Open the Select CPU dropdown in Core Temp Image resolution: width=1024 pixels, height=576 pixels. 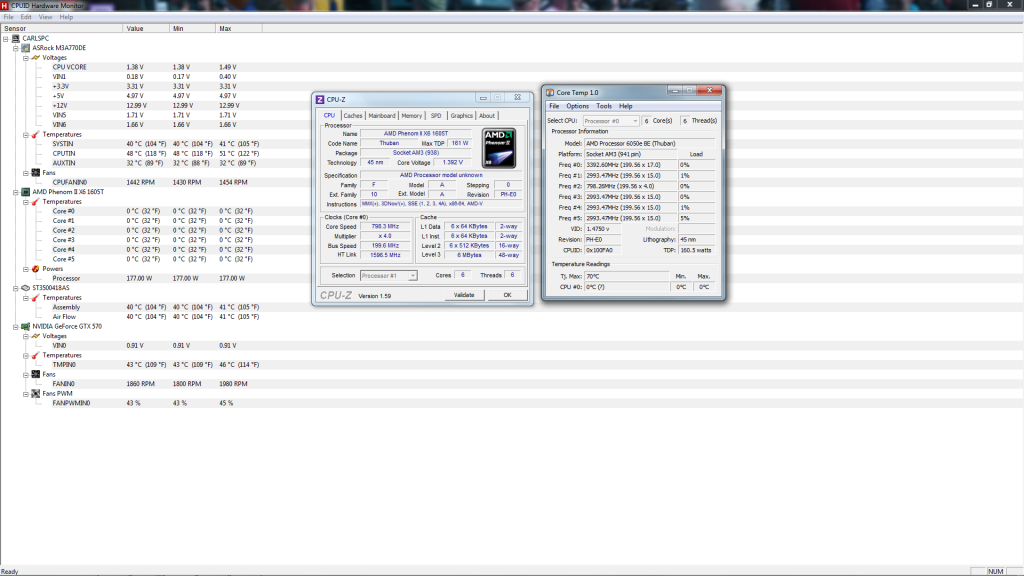(x=635, y=121)
